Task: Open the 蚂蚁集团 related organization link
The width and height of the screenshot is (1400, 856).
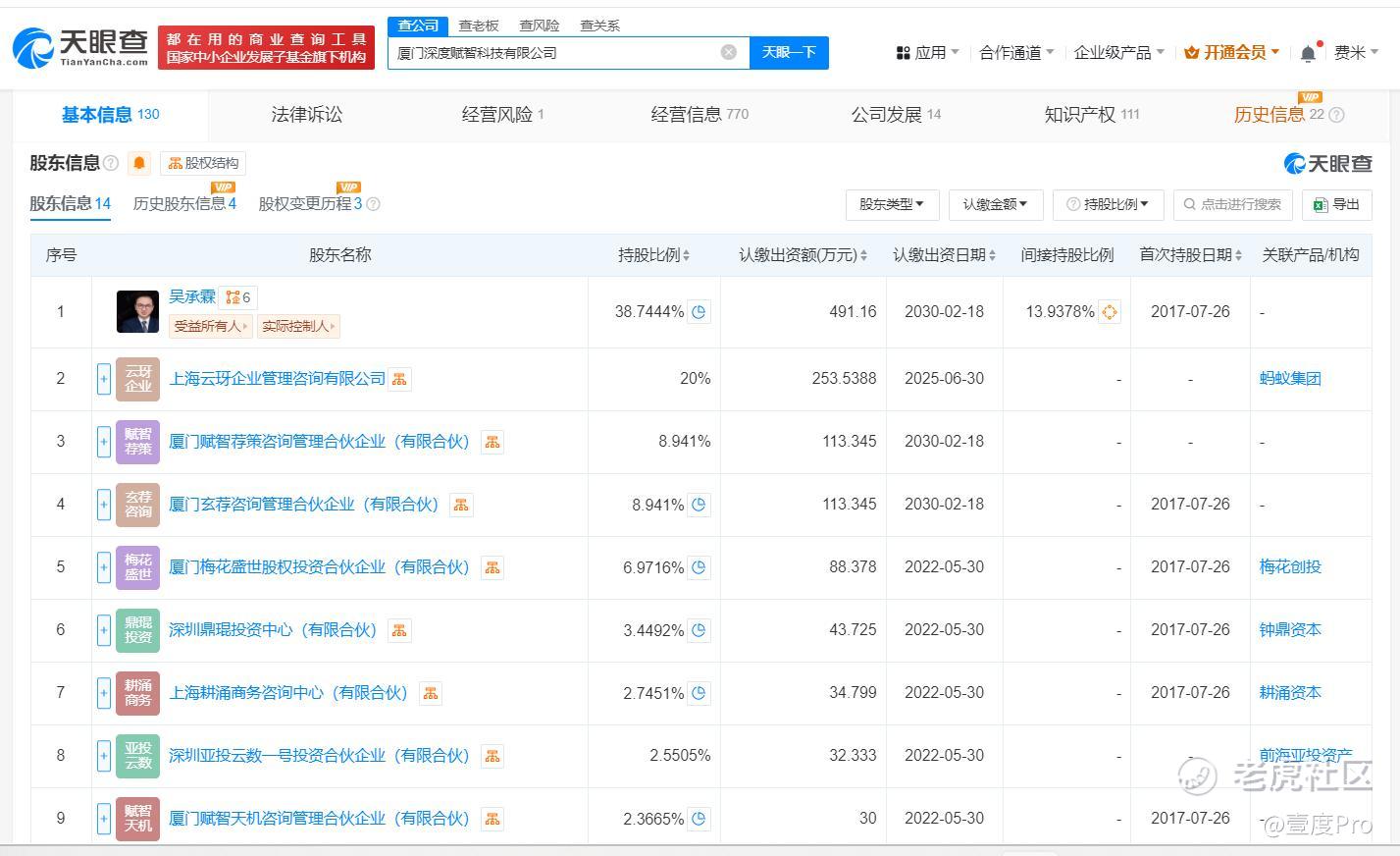Action: click(x=1290, y=379)
